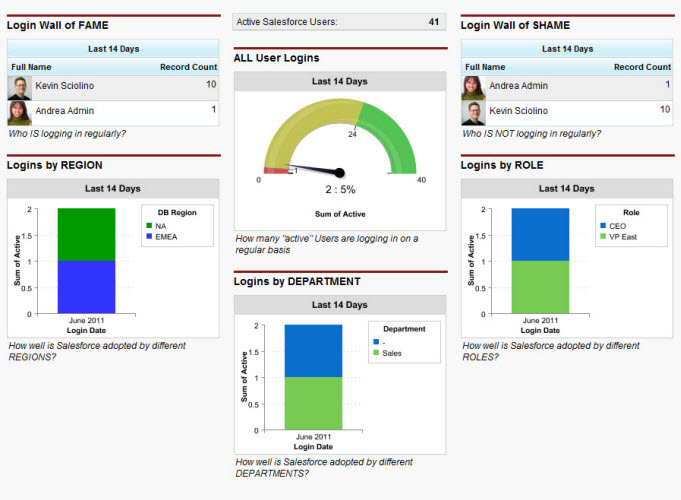Click Last 14 Days header above the gauge
This screenshot has height=500, width=681.
pyautogui.click(x=340, y=81)
